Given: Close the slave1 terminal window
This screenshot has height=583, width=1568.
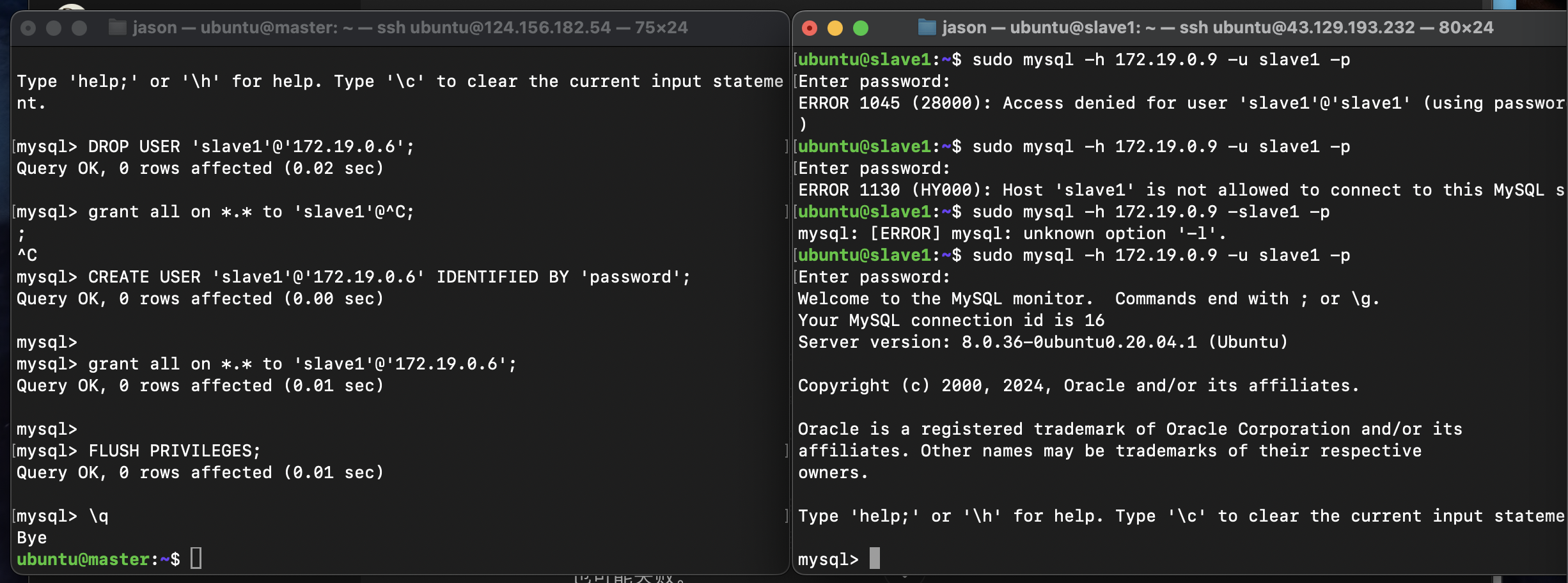Looking at the screenshot, I should pos(810,28).
